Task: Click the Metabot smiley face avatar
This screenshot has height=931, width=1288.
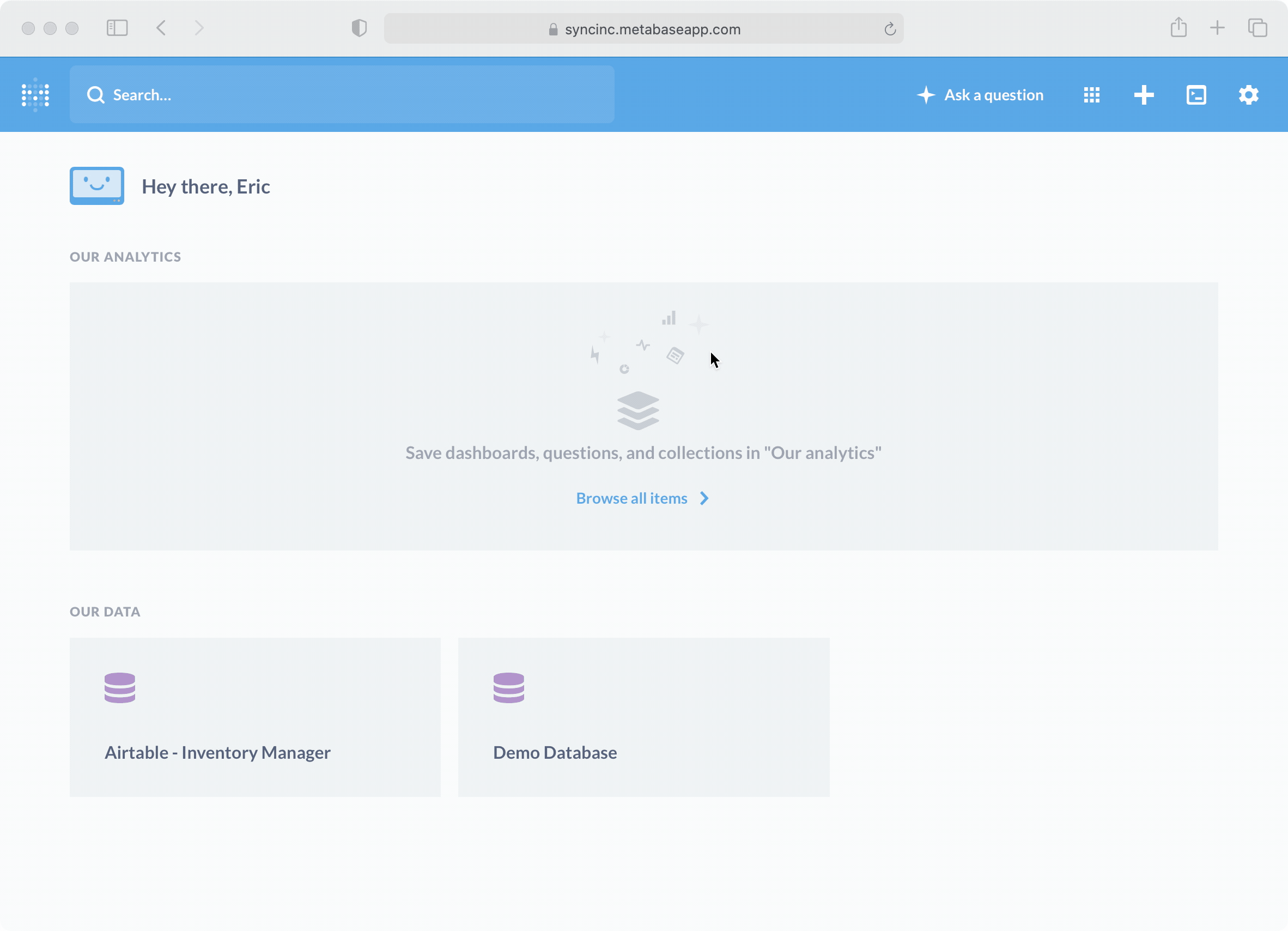Action: (96, 186)
